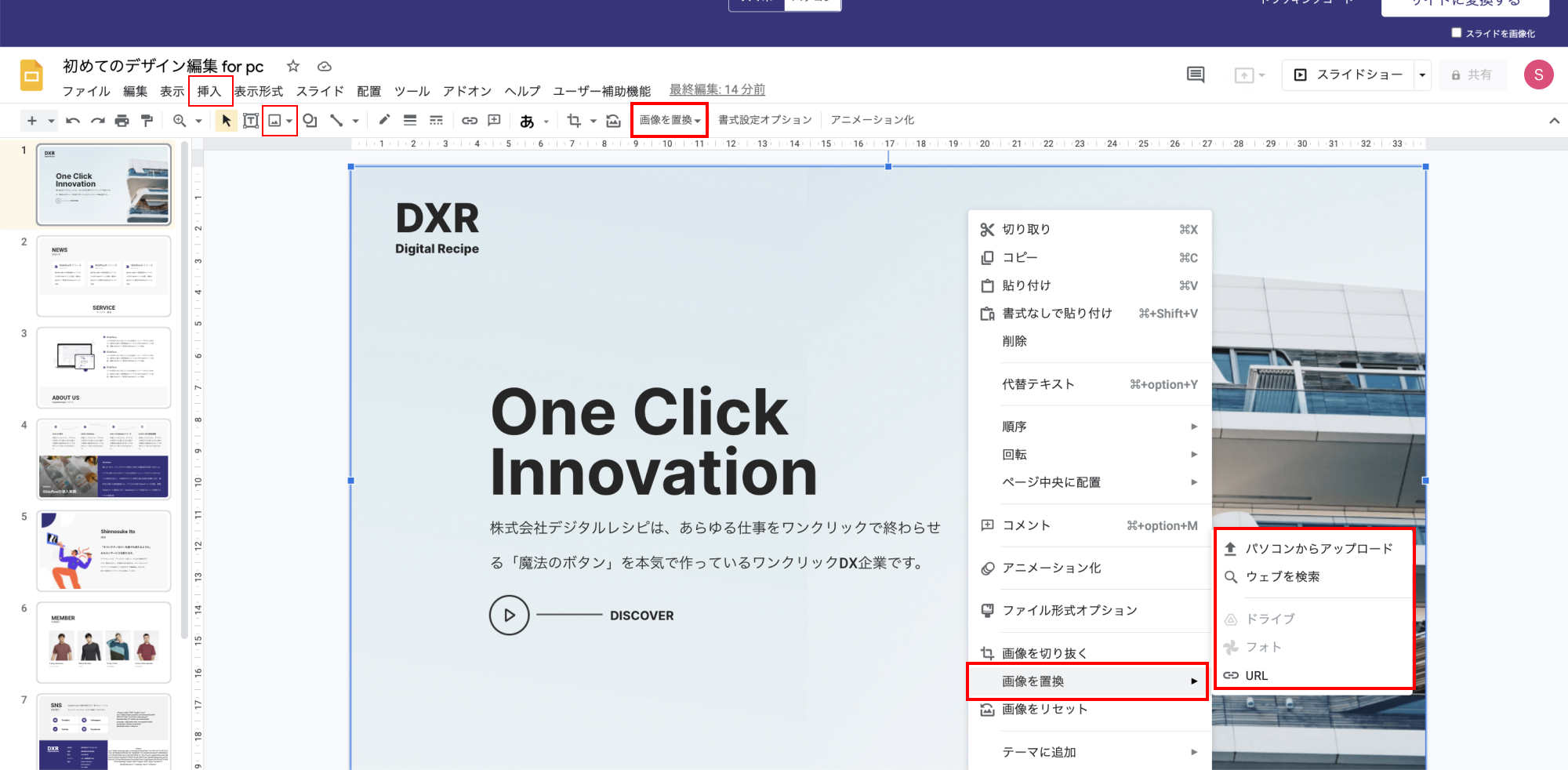Open the 挿入 menu
Screen dimensions: 1568x770
click(x=209, y=91)
